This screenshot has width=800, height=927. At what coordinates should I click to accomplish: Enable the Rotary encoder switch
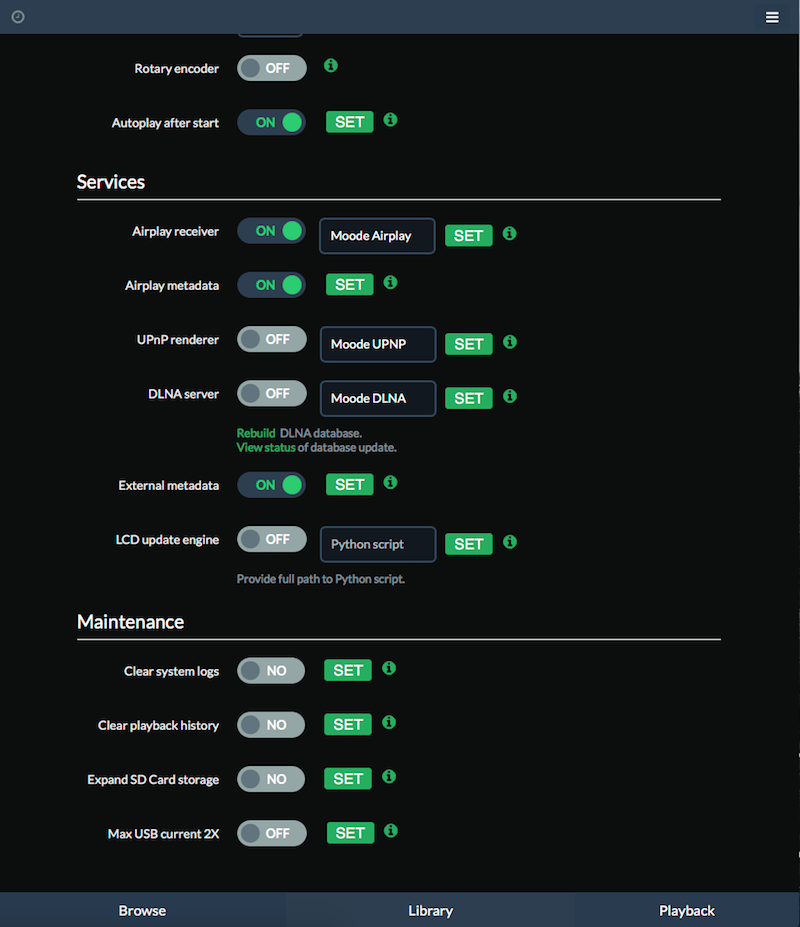tap(271, 68)
